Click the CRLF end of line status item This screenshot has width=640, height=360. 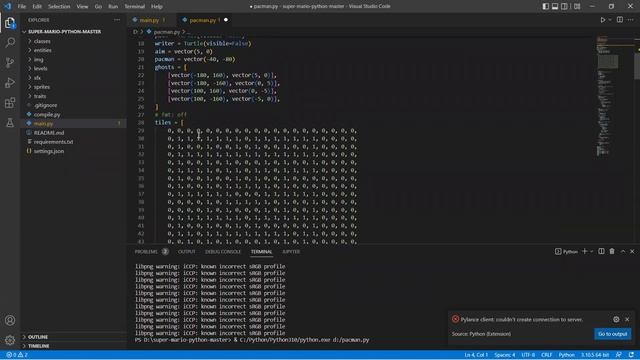point(547,355)
